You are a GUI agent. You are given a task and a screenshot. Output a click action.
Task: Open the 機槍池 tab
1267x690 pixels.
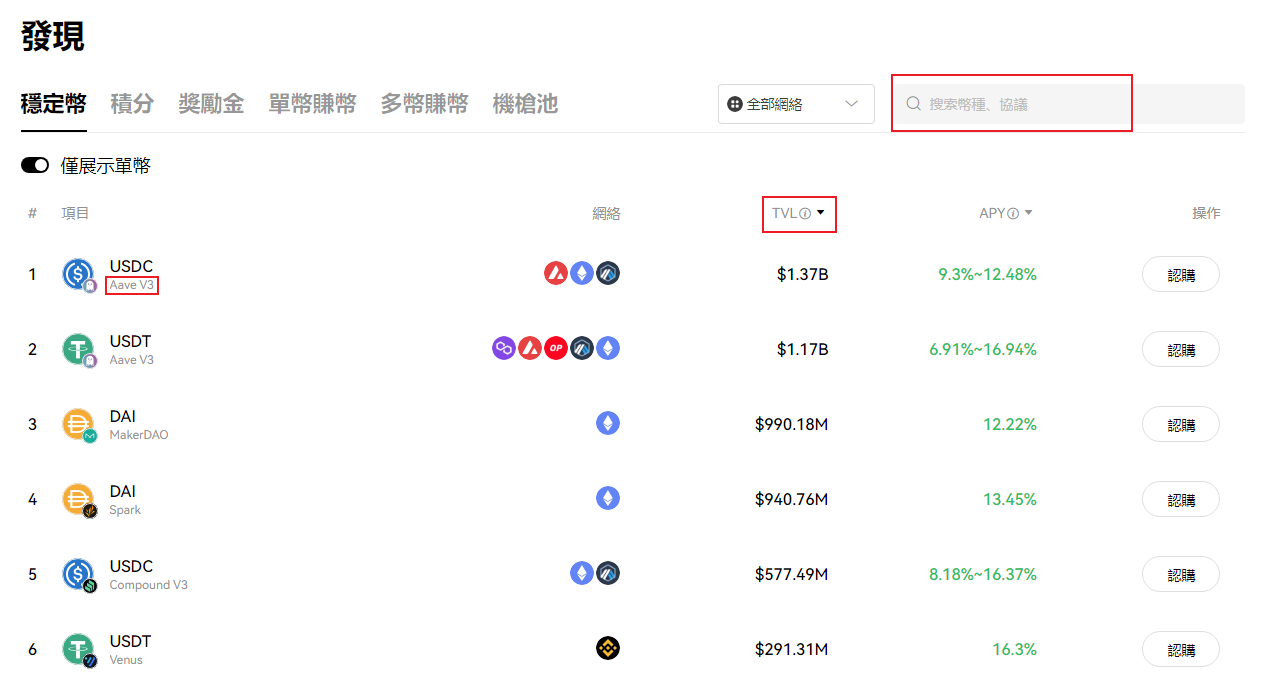click(525, 104)
